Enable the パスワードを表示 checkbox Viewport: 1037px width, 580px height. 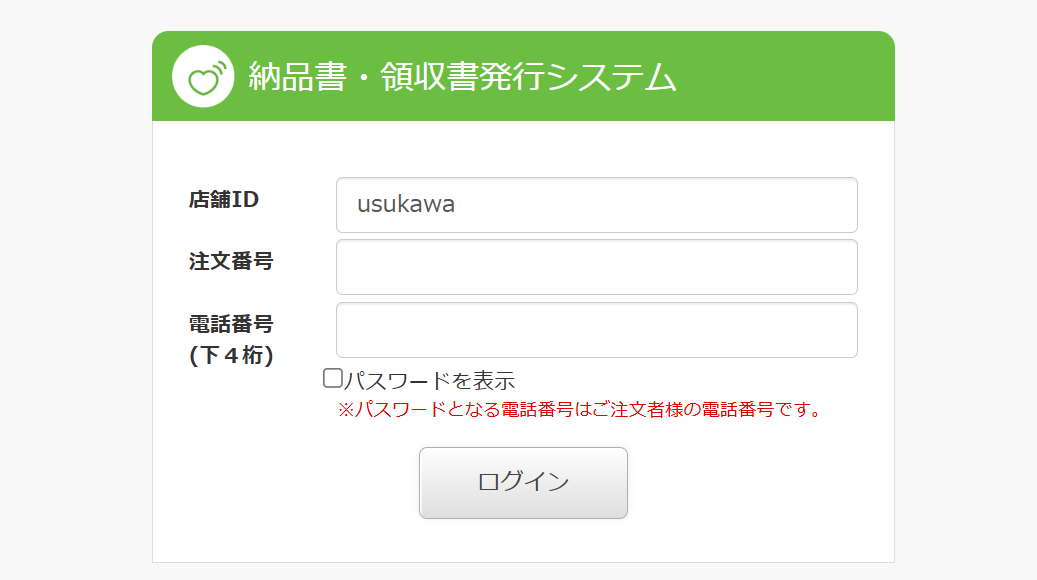[333, 378]
